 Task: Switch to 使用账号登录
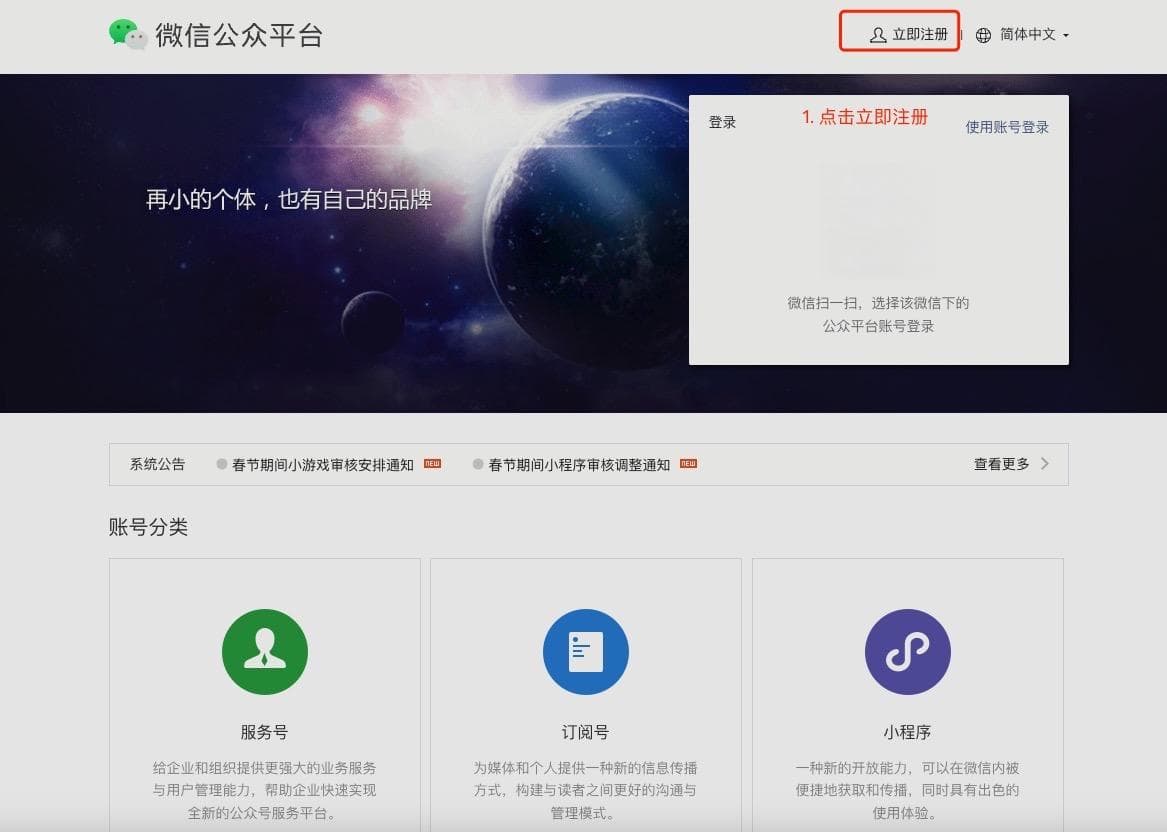pos(1007,127)
